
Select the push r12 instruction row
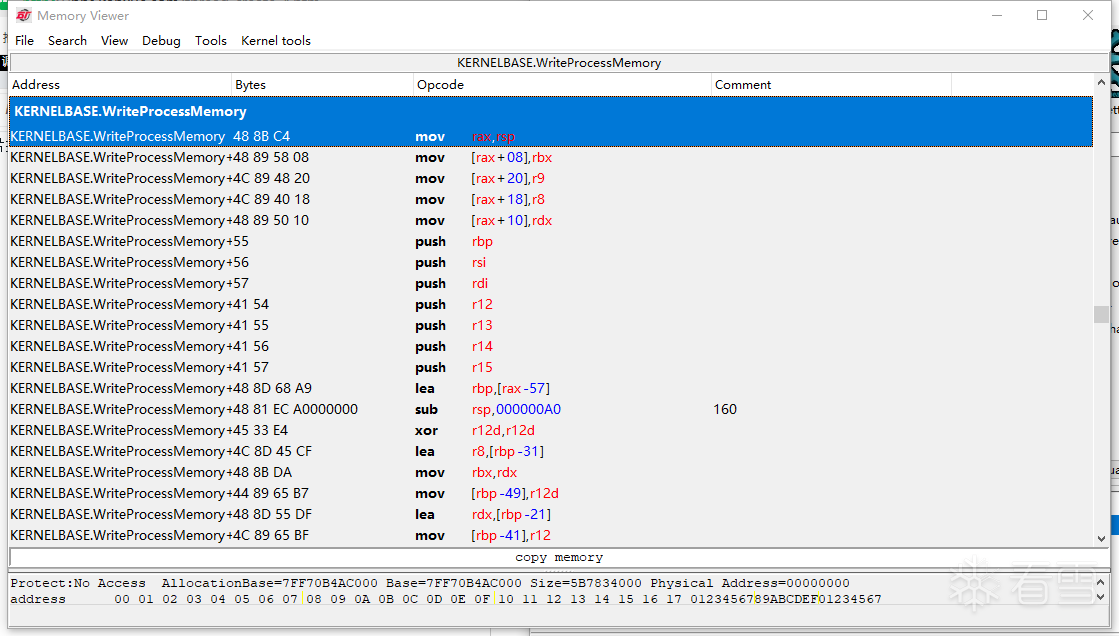tap(551, 305)
